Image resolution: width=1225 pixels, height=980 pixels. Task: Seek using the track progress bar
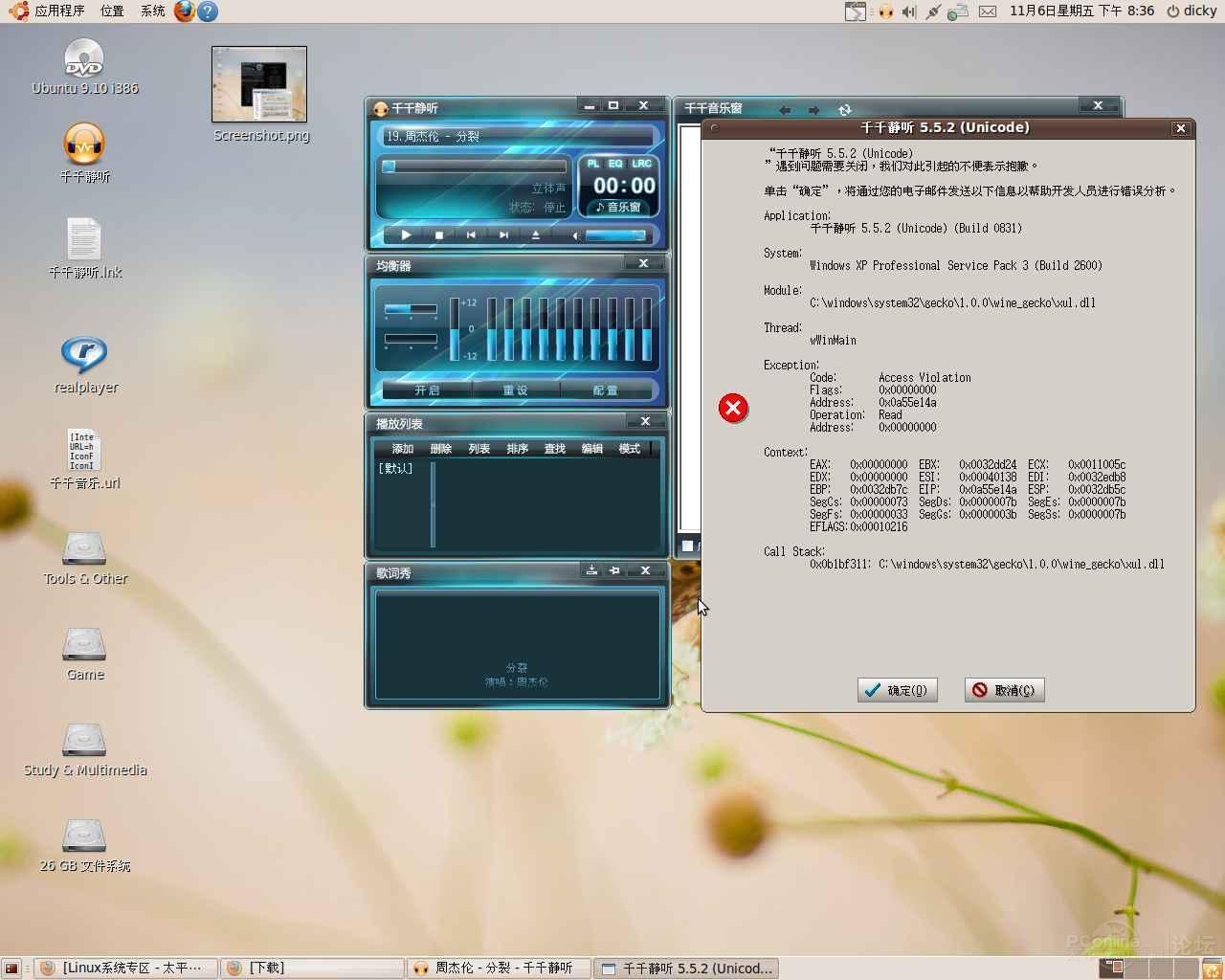475,167
